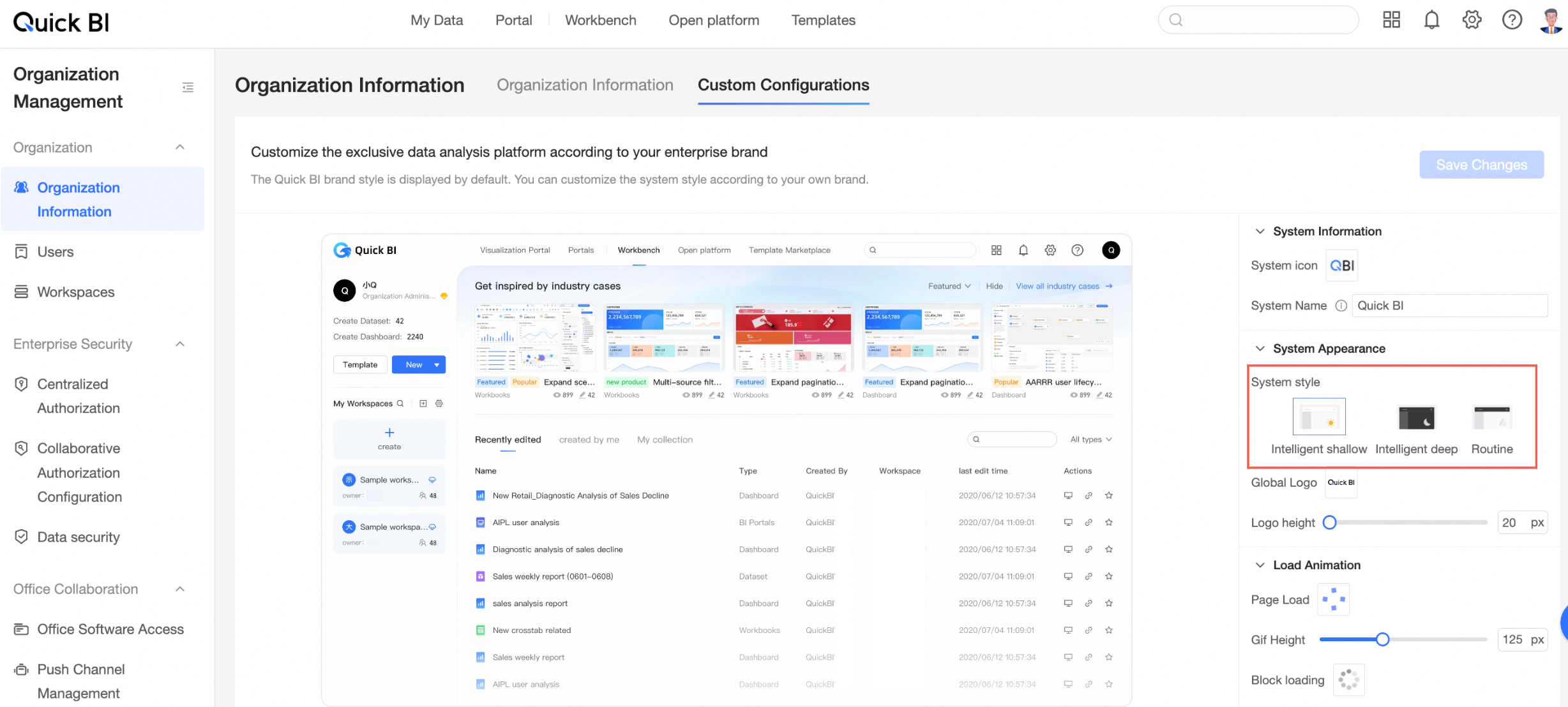The width and height of the screenshot is (1568, 707).
Task: Open notifications bell in top bar
Action: [x=1431, y=20]
